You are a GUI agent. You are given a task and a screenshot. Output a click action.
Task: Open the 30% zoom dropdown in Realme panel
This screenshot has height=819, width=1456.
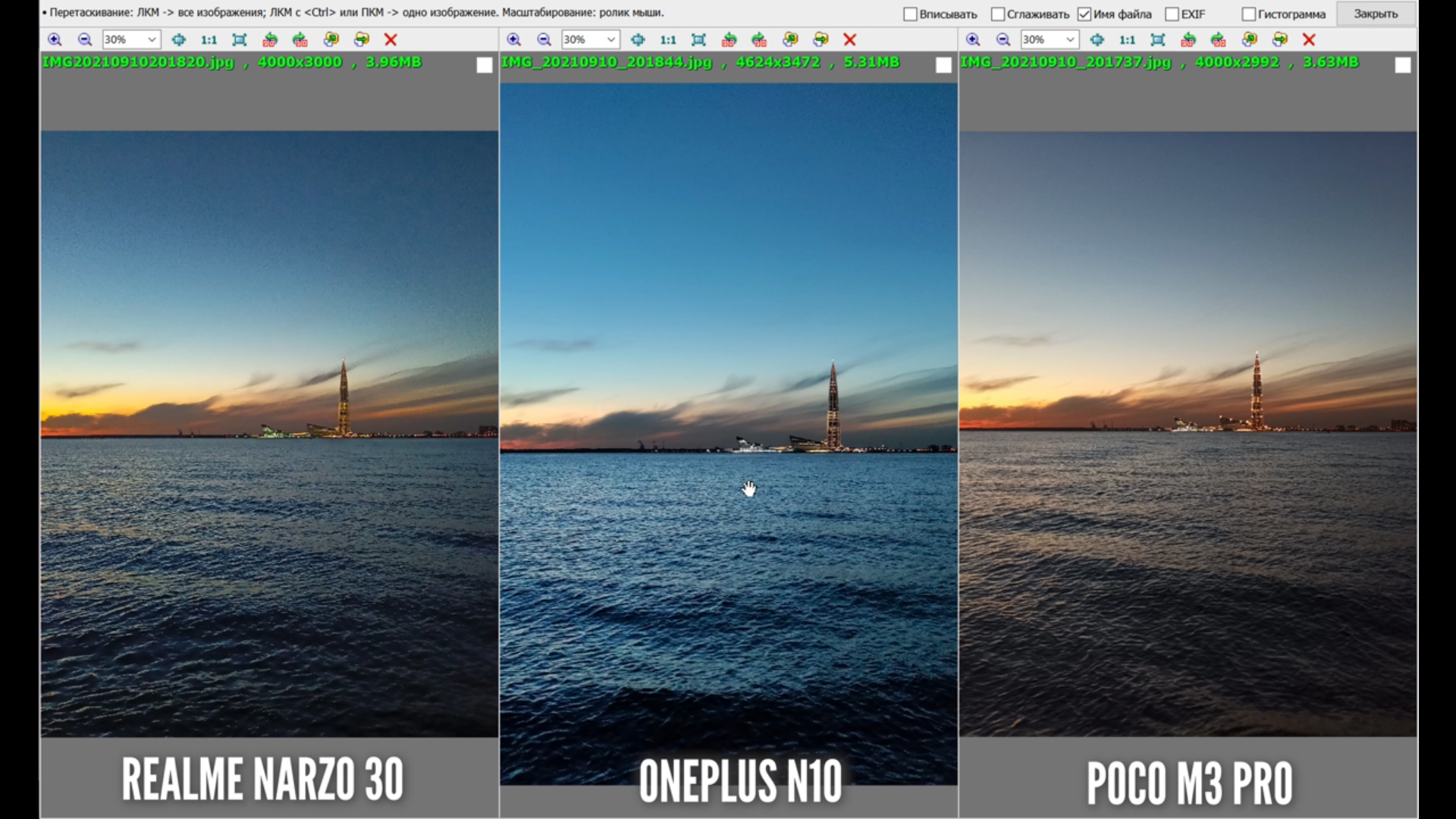point(152,39)
